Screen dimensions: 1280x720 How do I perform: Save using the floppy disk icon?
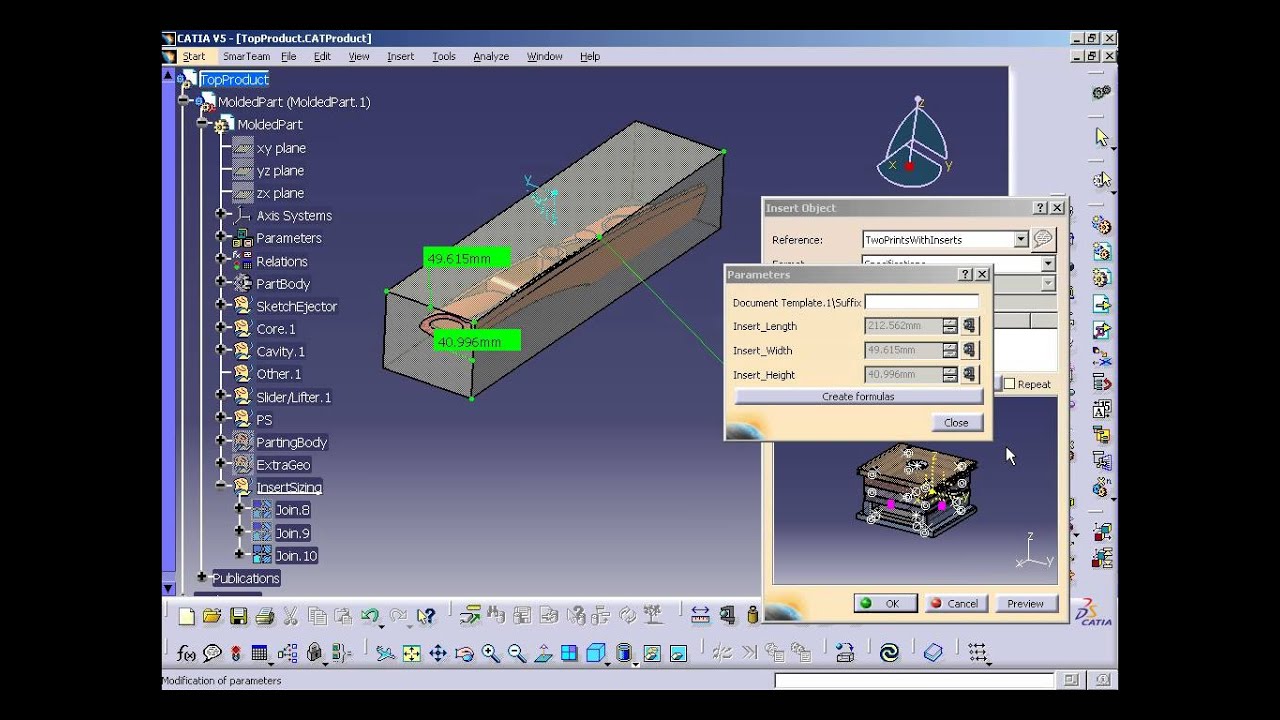pos(238,616)
